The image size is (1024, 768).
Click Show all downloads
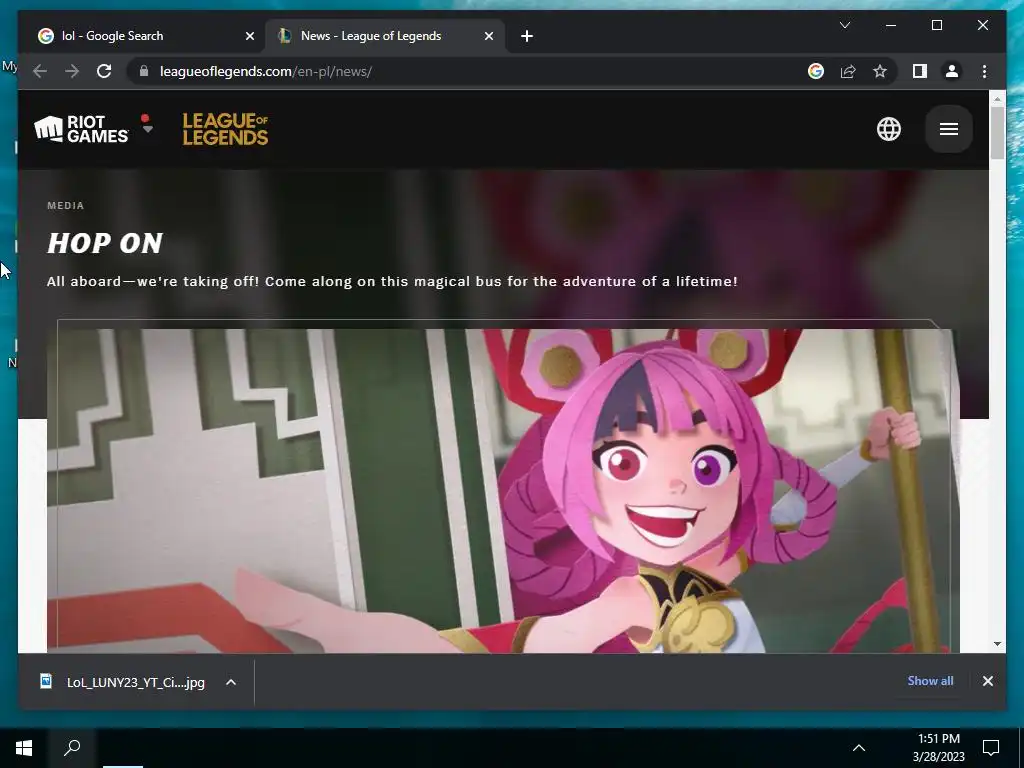(930, 680)
